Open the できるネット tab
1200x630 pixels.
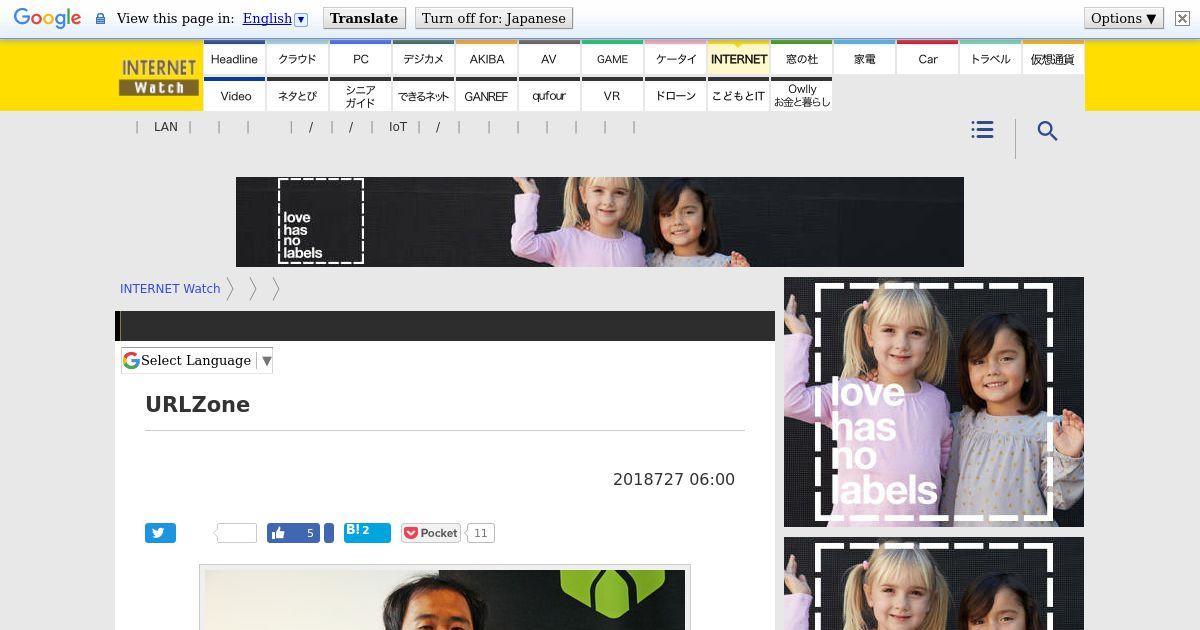[423, 95]
